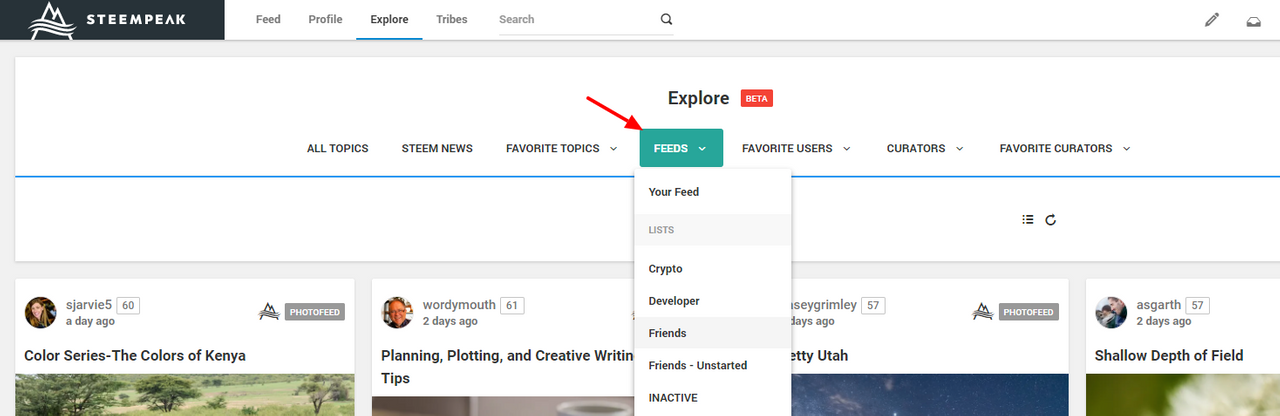Screen dimensions: 1280x416
Task: Collapse the FEEDS dropdown
Action: click(680, 148)
